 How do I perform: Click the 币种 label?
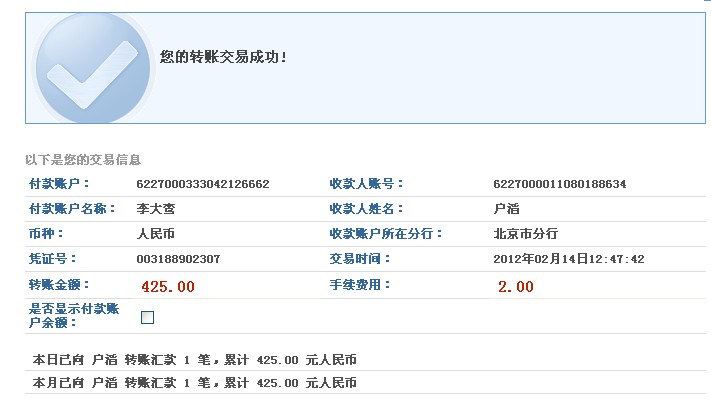(46, 234)
